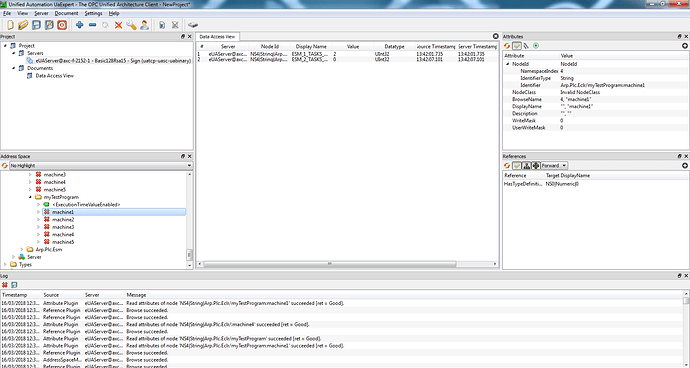Click the green cross icon in References toolbar
The height and width of the screenshot is (368, 690).
536,166
